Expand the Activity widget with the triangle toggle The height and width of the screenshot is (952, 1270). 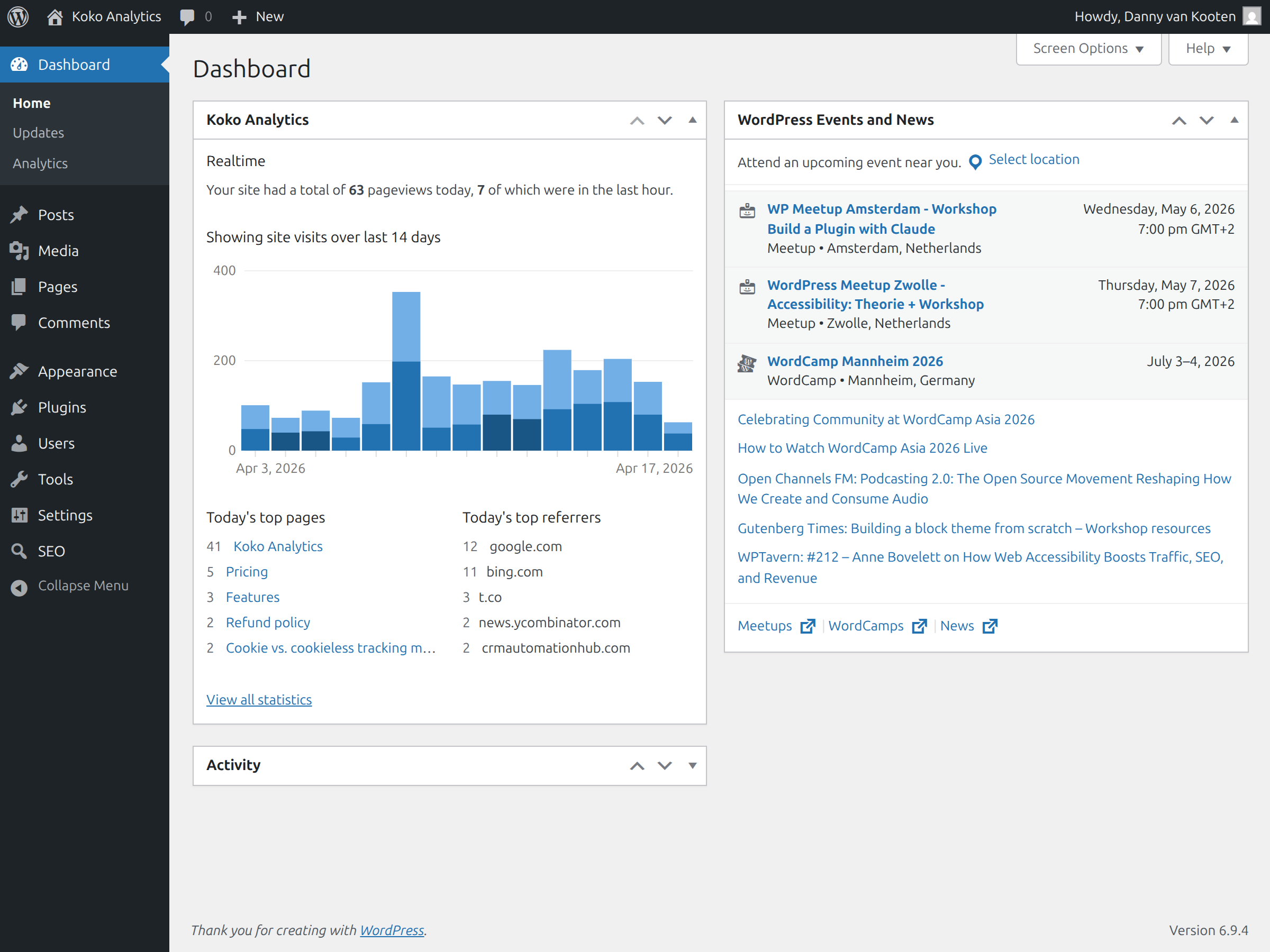coord(692,765)
